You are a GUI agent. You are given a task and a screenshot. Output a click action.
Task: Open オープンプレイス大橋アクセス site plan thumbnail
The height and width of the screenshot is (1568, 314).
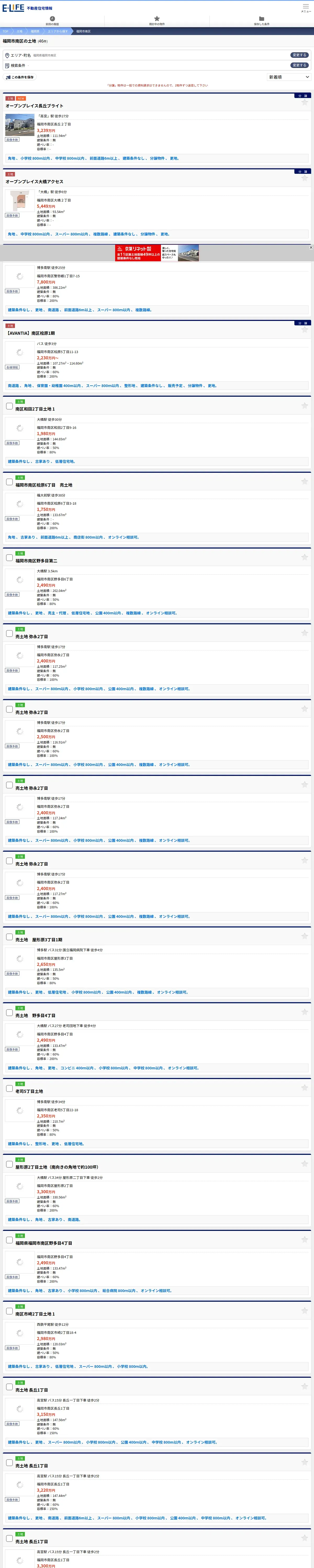20,201
